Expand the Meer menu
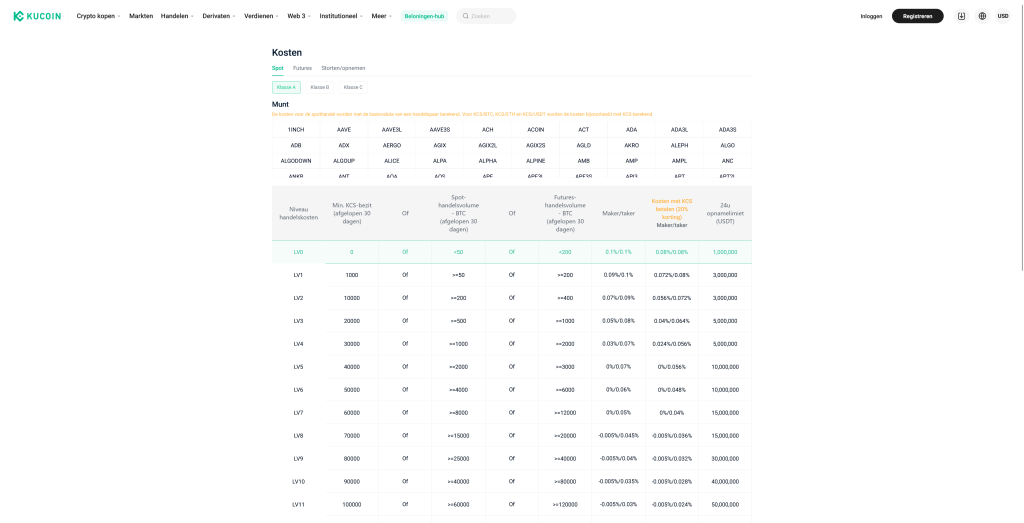The width and height of the screenshot is (1024, 523). click(x=381, y=16)
